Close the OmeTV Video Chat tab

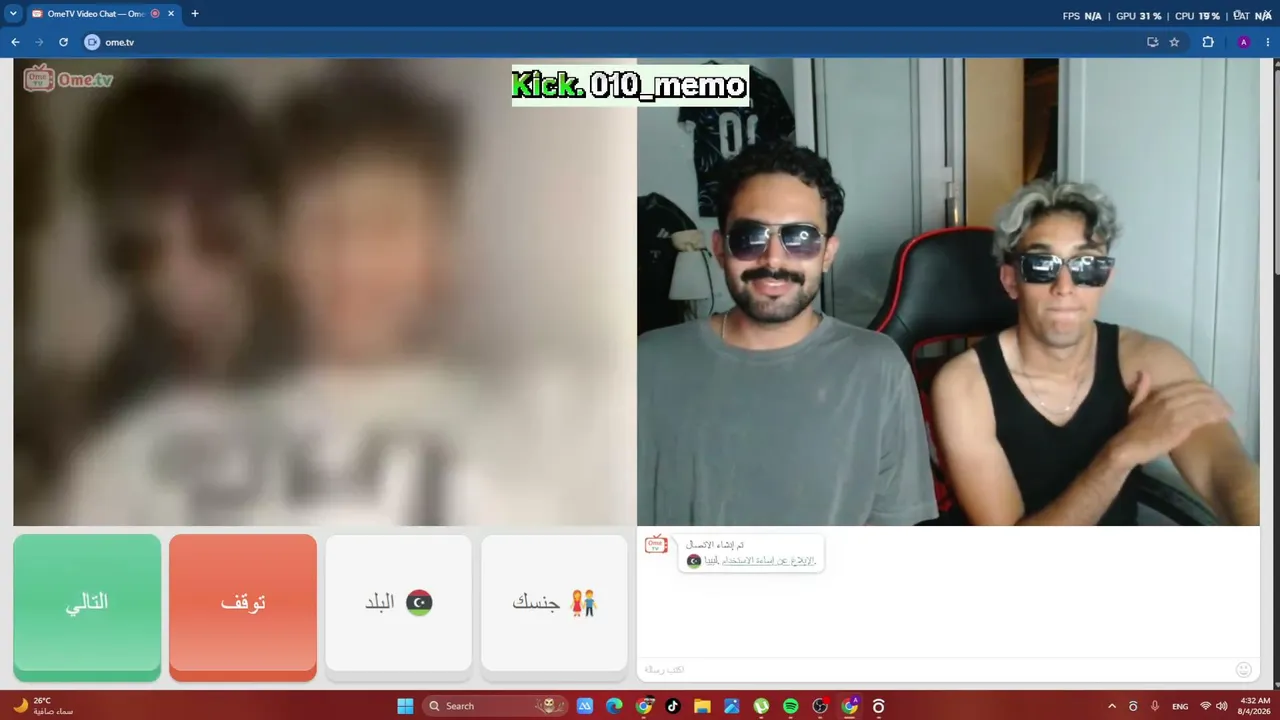170,14
